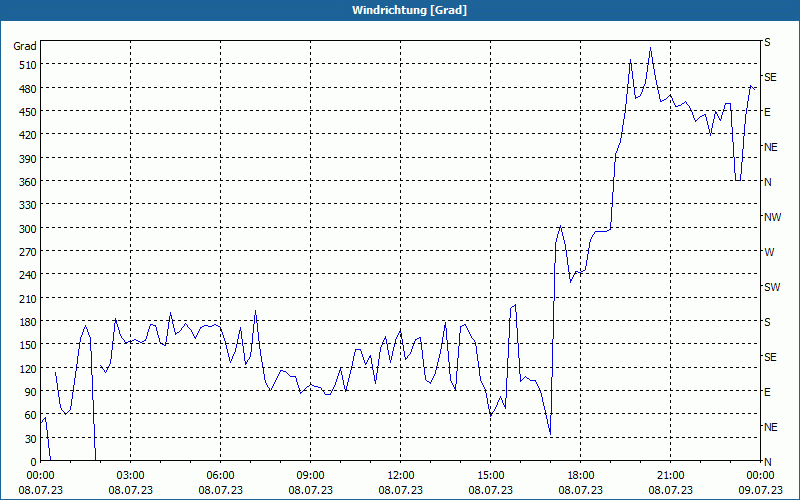The width and height of the screenshot is (800, 500).
Task: Click the 150 y-axis label
Action: 28,345
